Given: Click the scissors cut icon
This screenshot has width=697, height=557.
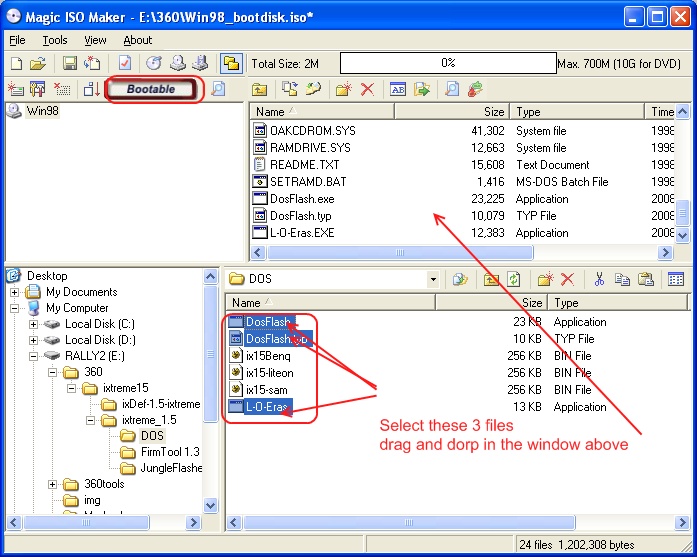Looking at the screenshot, I should pyautogui.click(x=599, y=280).
